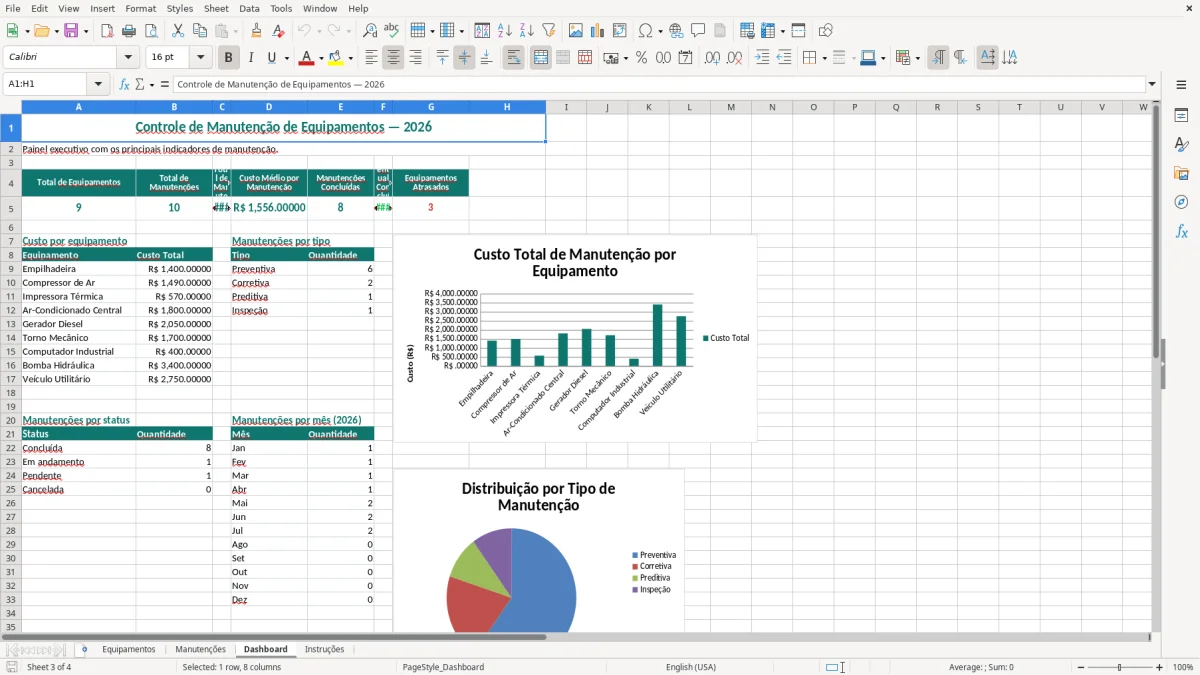1200x675 pixels.
Task: Open sidebar Properties panel
Action: click(x=1181, y=115)
